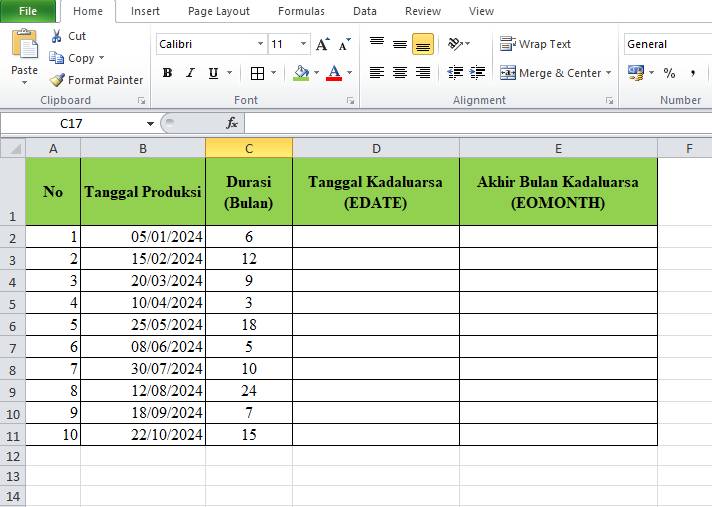Apply Accounting Number Format icon

point(636,73)
